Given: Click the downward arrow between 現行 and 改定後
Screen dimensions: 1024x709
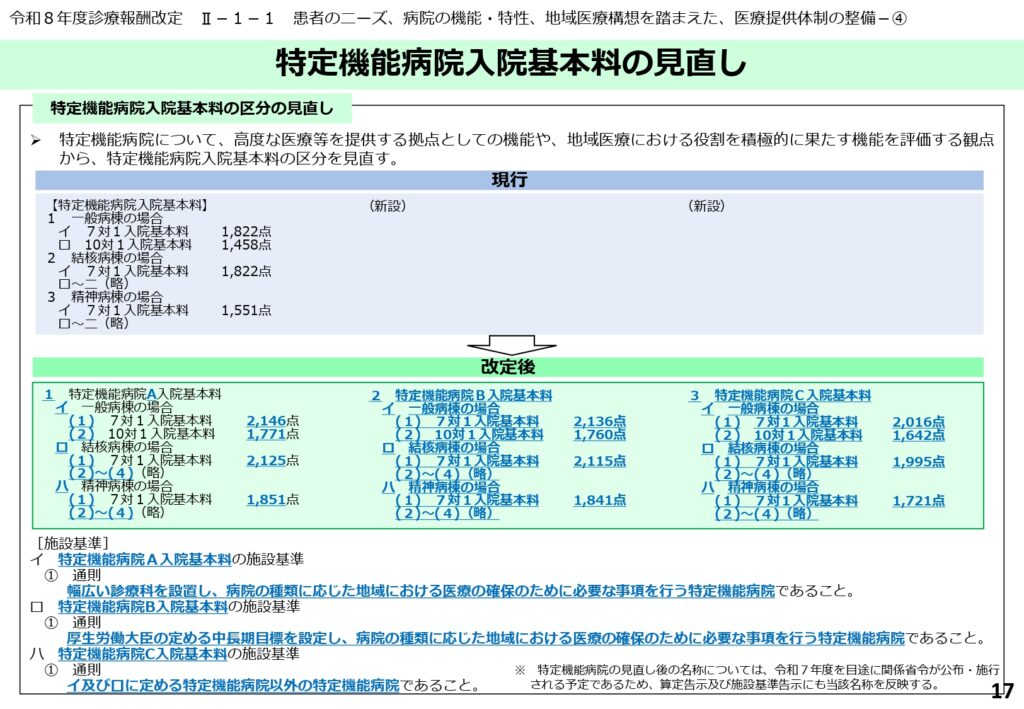Looking at the screenshot, I should tap(511, 345).
